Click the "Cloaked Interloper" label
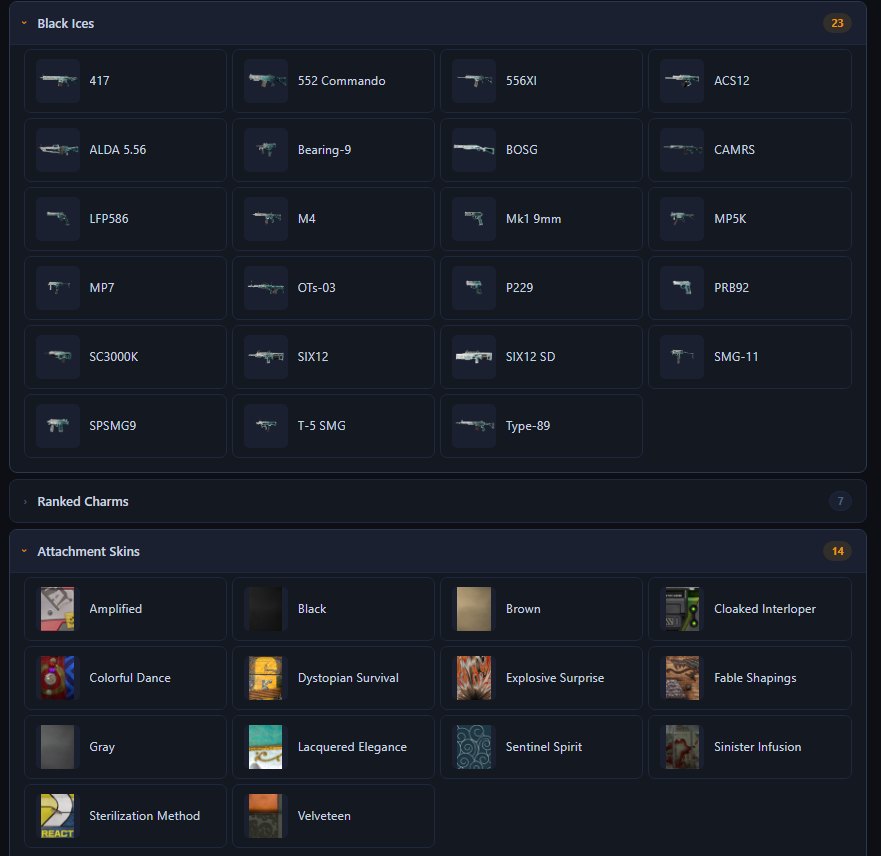This screenshot has width=881, height=856. pyautogui.click(x=765, y=609)
